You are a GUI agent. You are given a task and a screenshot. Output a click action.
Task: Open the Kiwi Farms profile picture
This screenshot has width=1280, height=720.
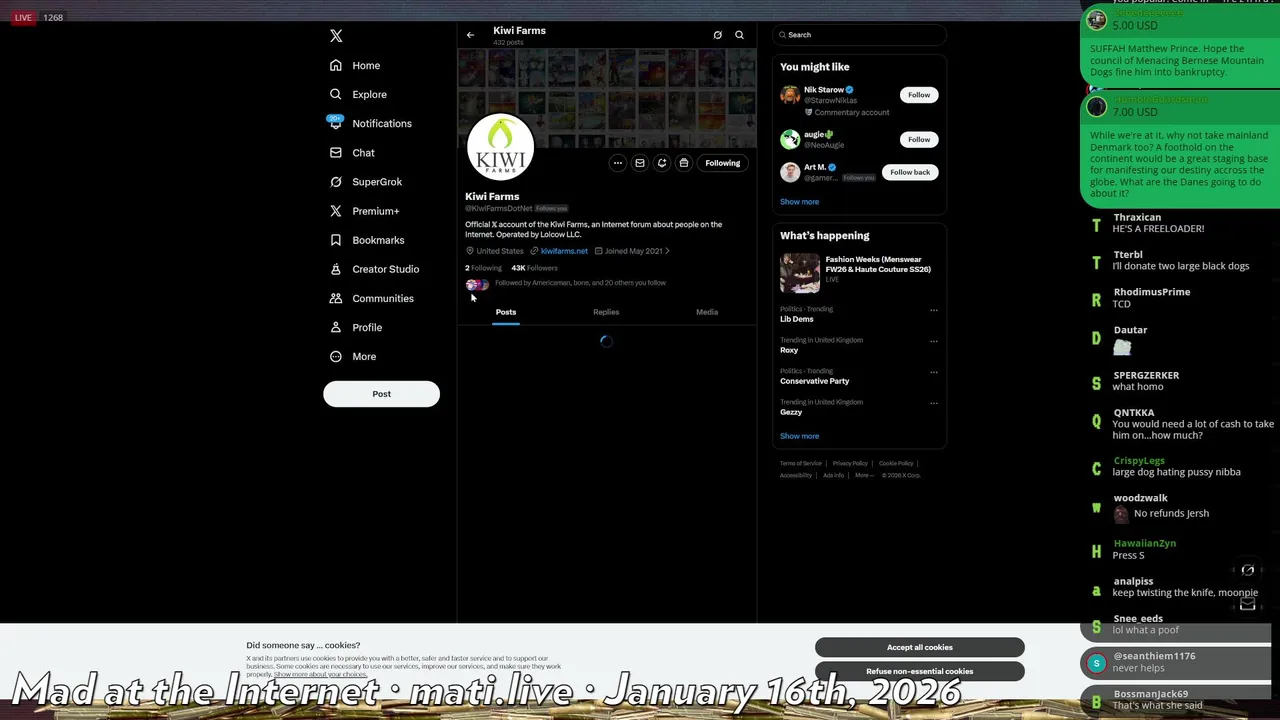[x=500, y=148]
